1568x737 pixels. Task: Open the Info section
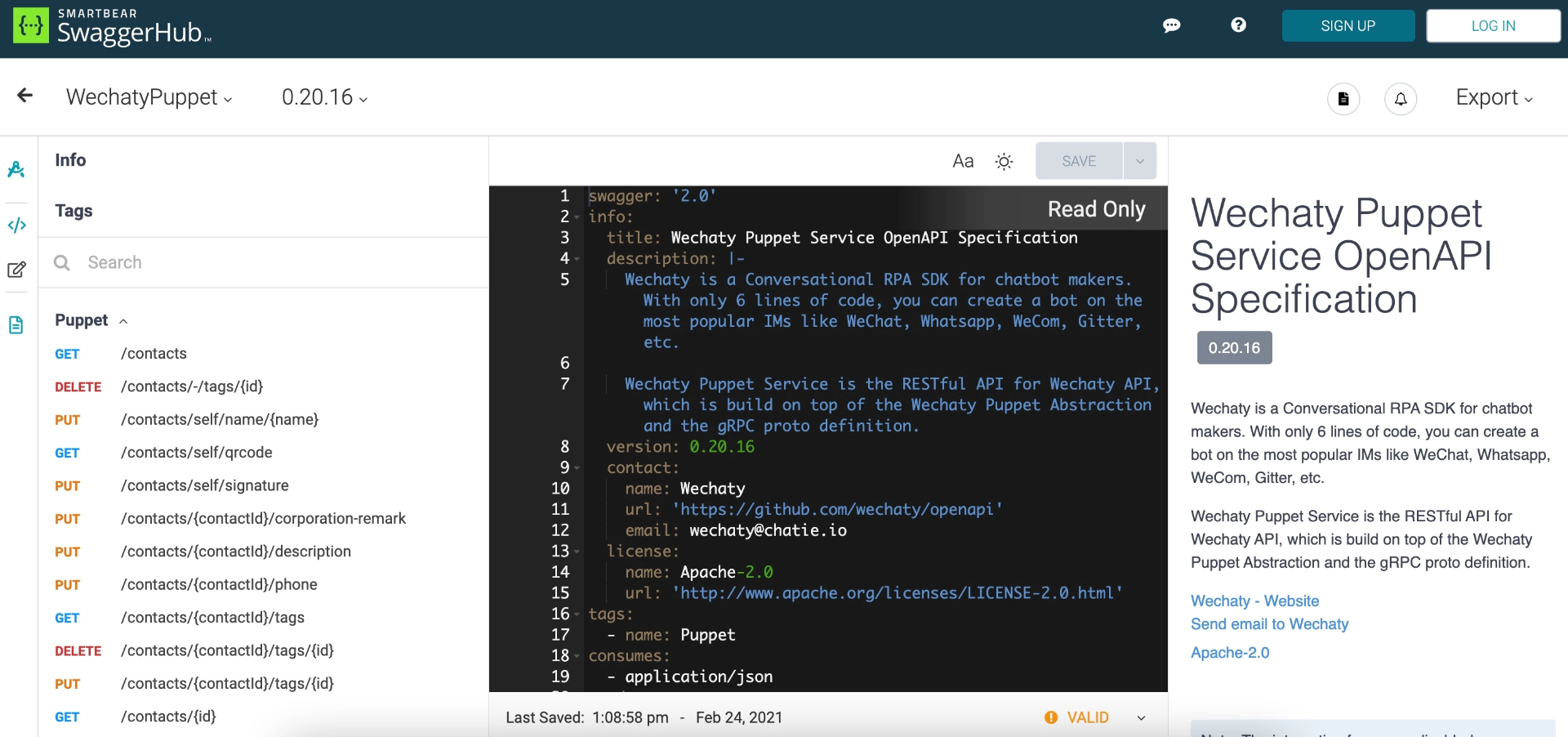(70, 159)
